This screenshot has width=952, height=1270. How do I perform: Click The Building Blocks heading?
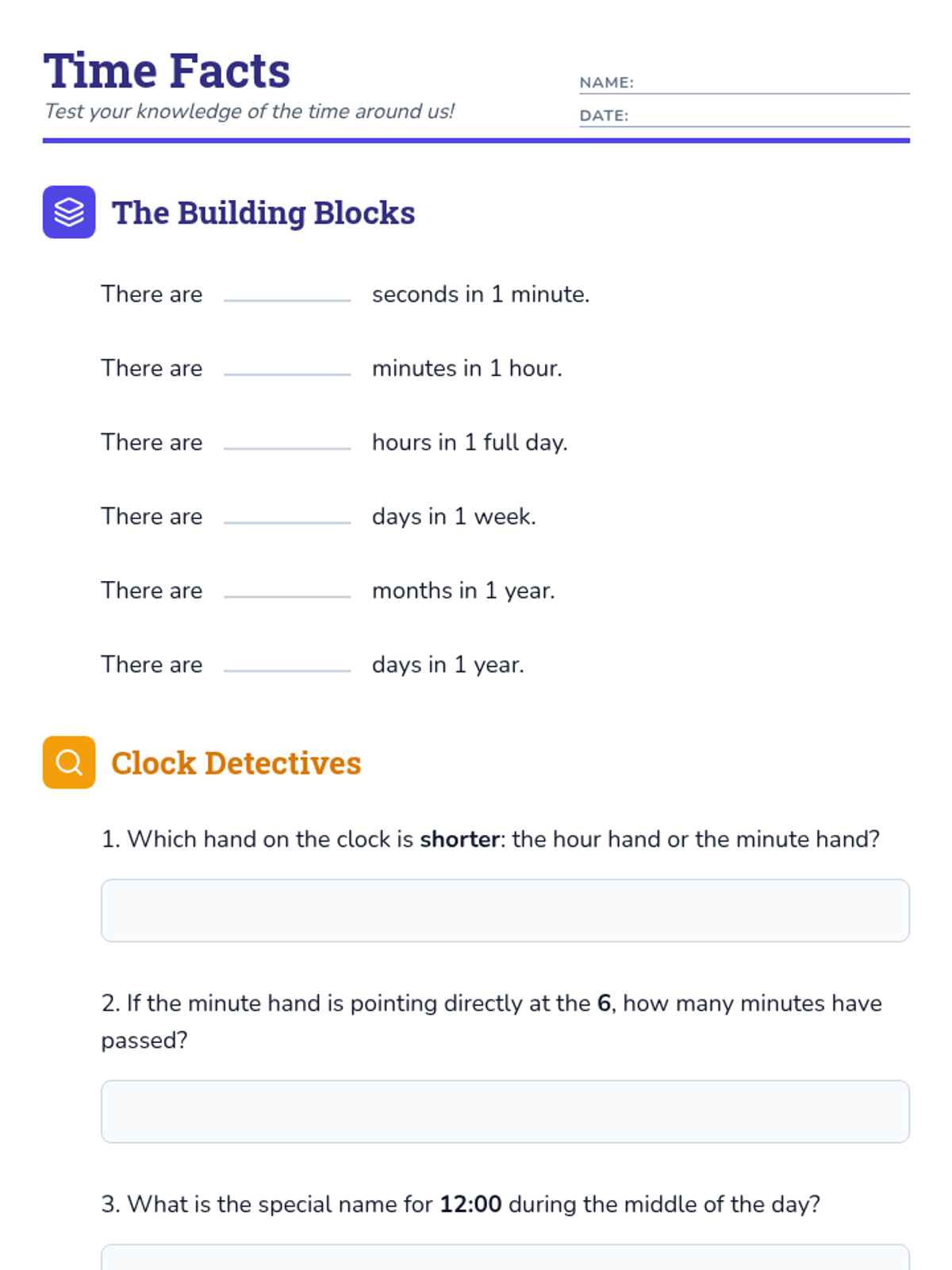click(x=263, y=213)
